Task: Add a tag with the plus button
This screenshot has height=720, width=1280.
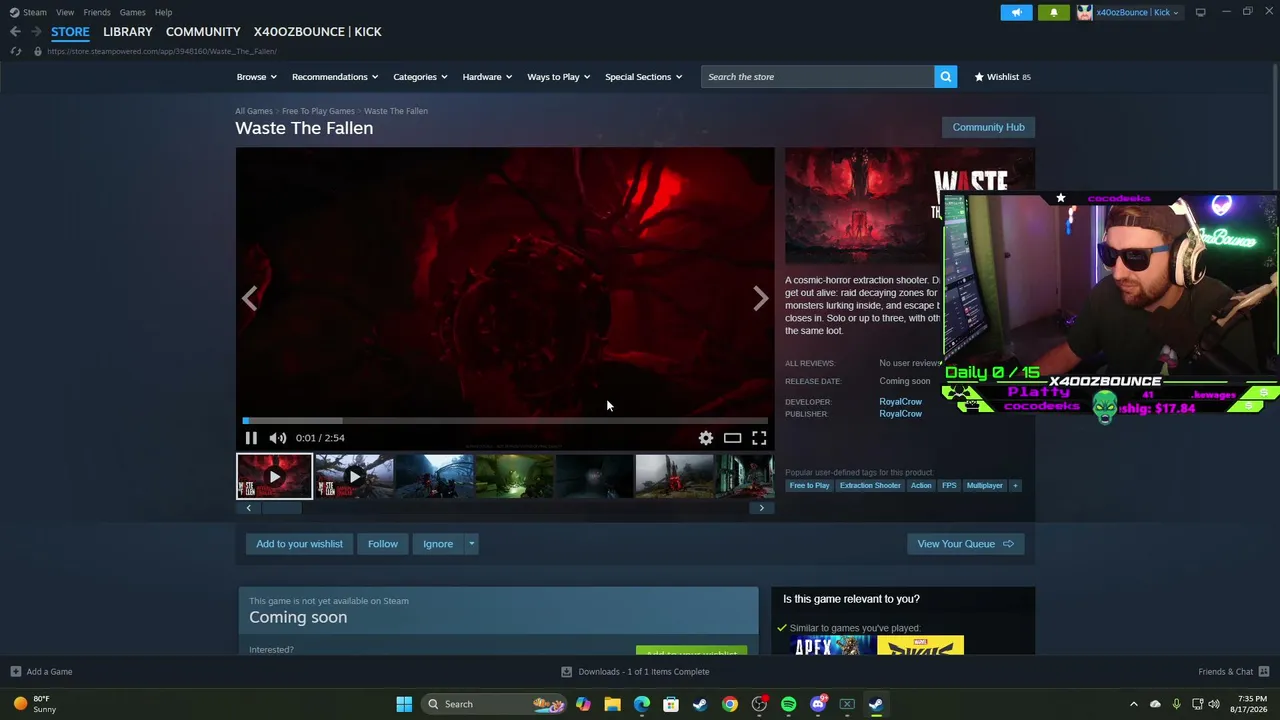Action: (1015, 486)
